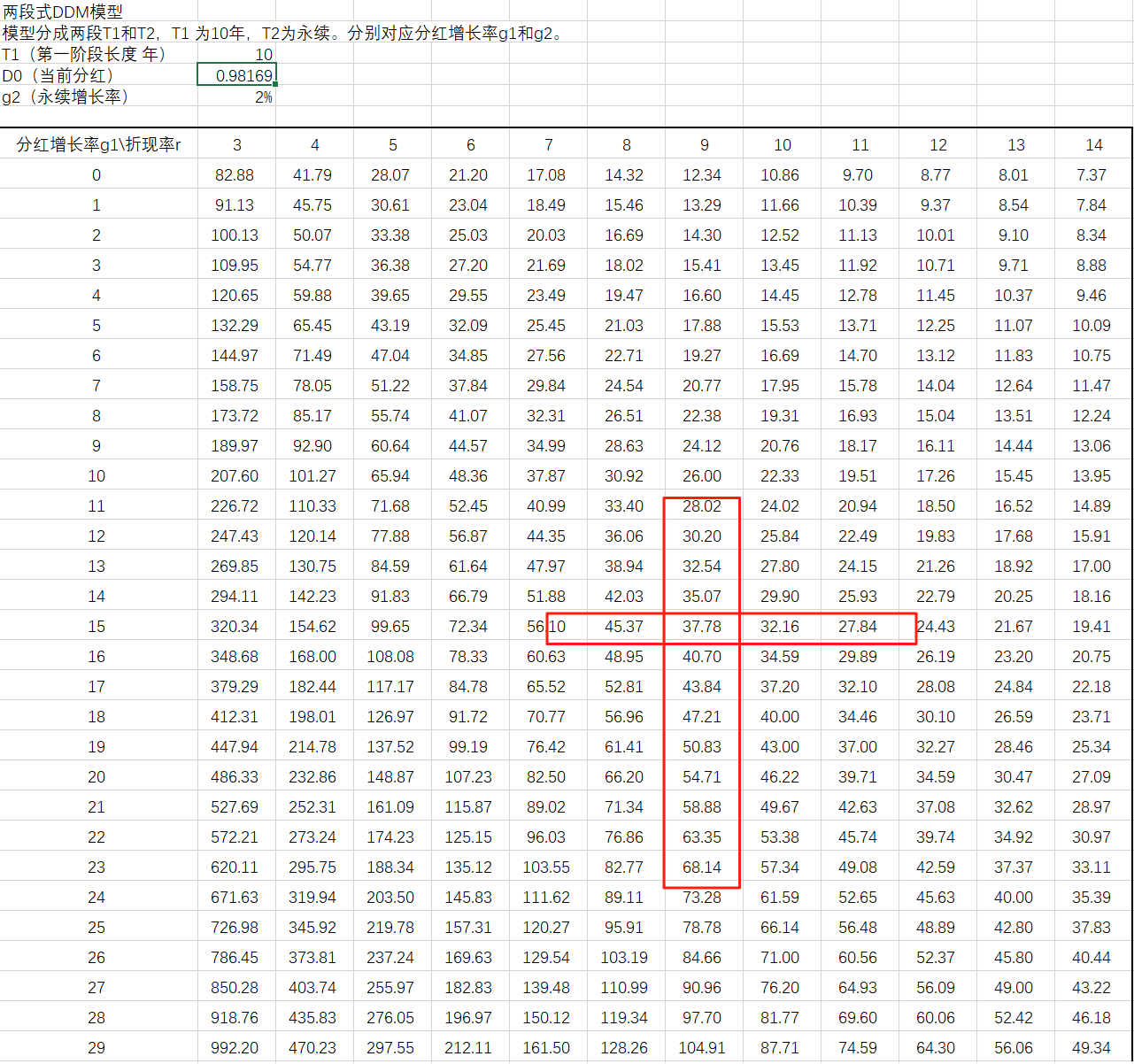Select cell 26.00 at g1 10, r 9
Image resolution: width=1134 pixels, height=1064 pixels.
coord(705,475)
